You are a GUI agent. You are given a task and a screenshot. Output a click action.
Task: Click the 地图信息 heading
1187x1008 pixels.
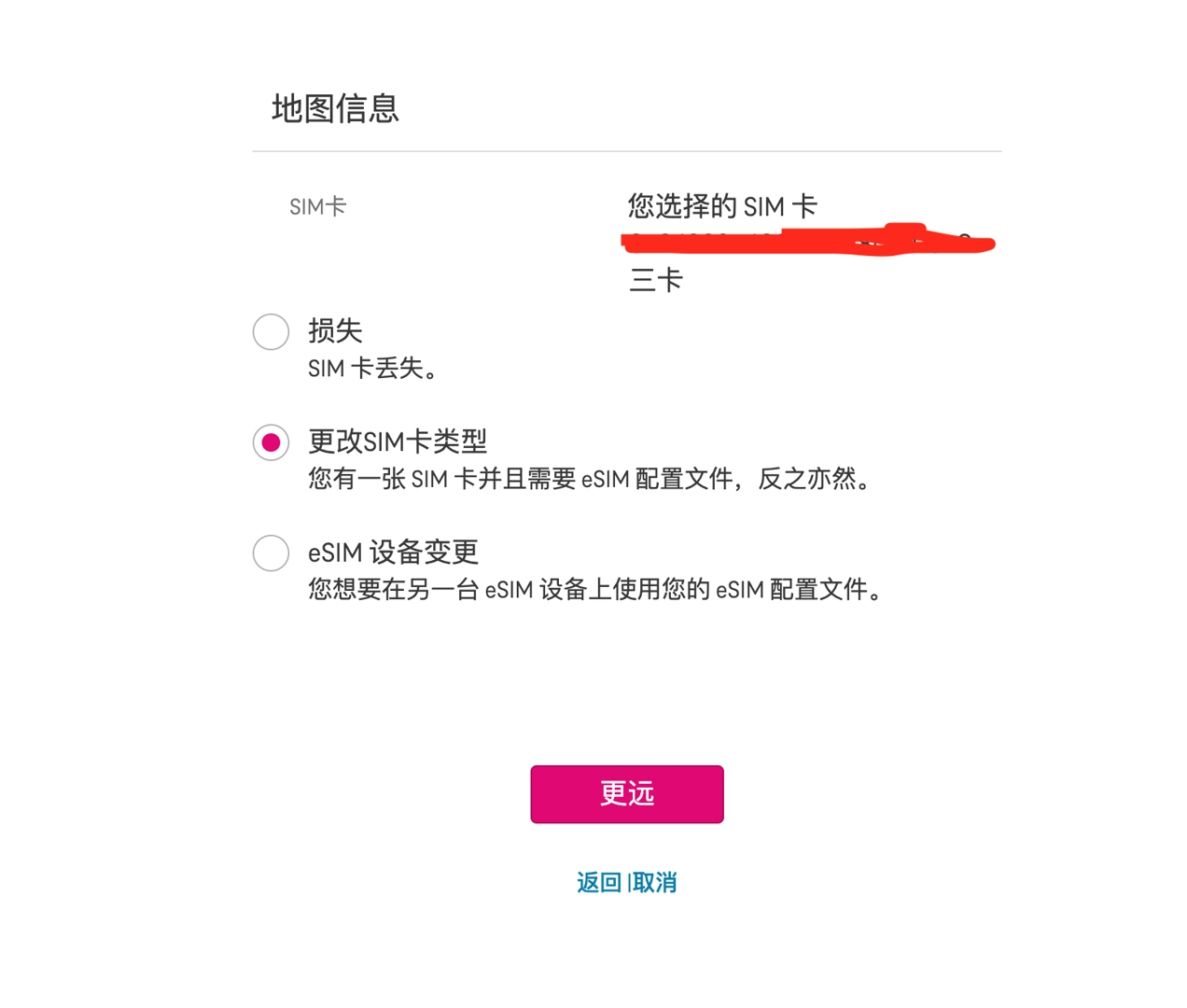(335, 108)
